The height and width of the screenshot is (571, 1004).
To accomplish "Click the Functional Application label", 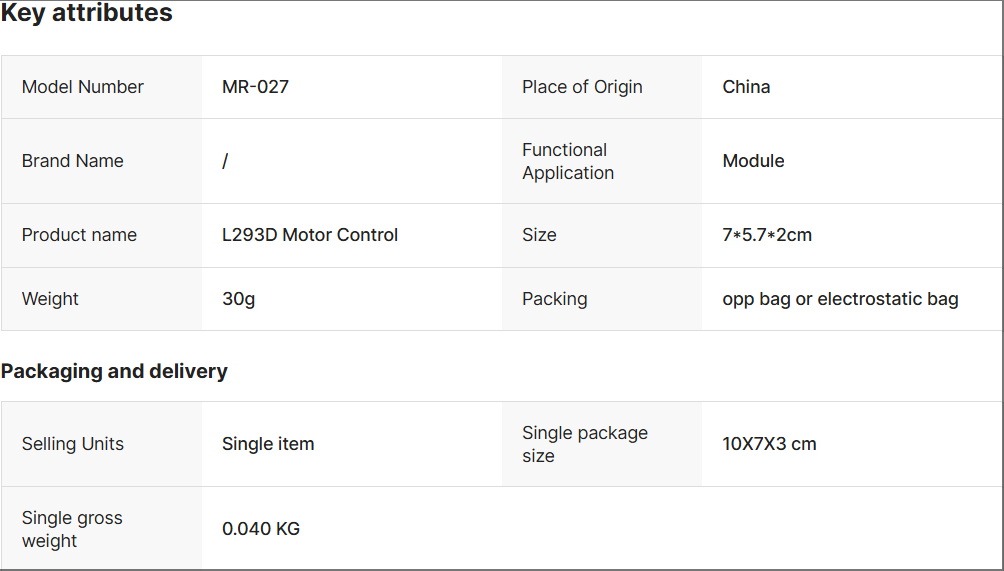I will pyautogui.click(x=568, y=161).
